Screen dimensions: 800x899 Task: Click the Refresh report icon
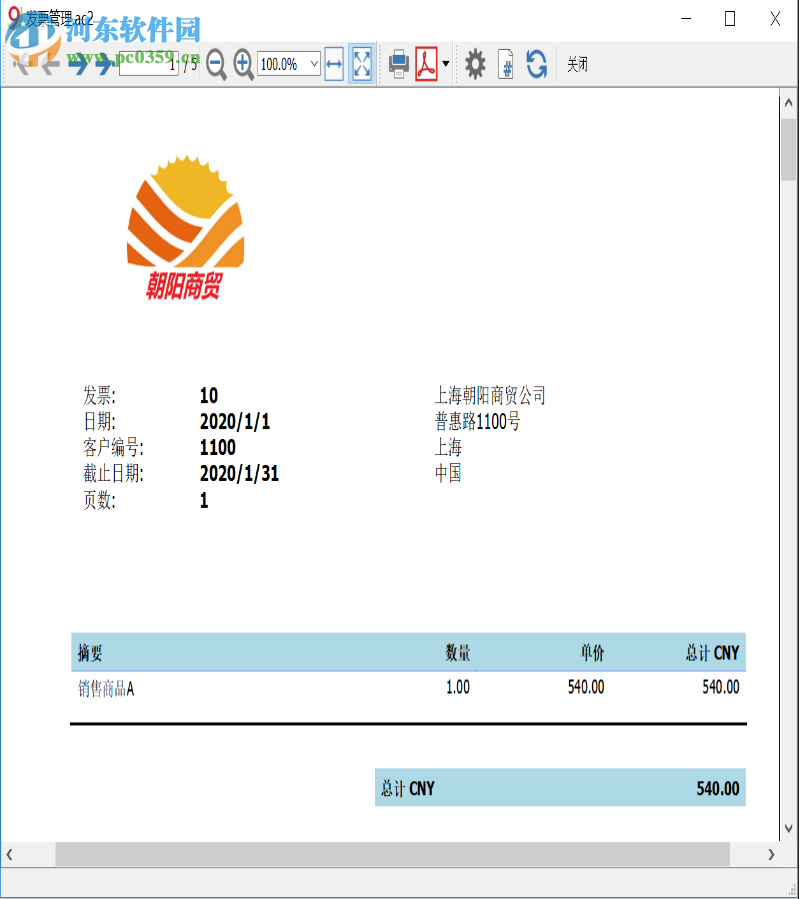click(535, 64)
